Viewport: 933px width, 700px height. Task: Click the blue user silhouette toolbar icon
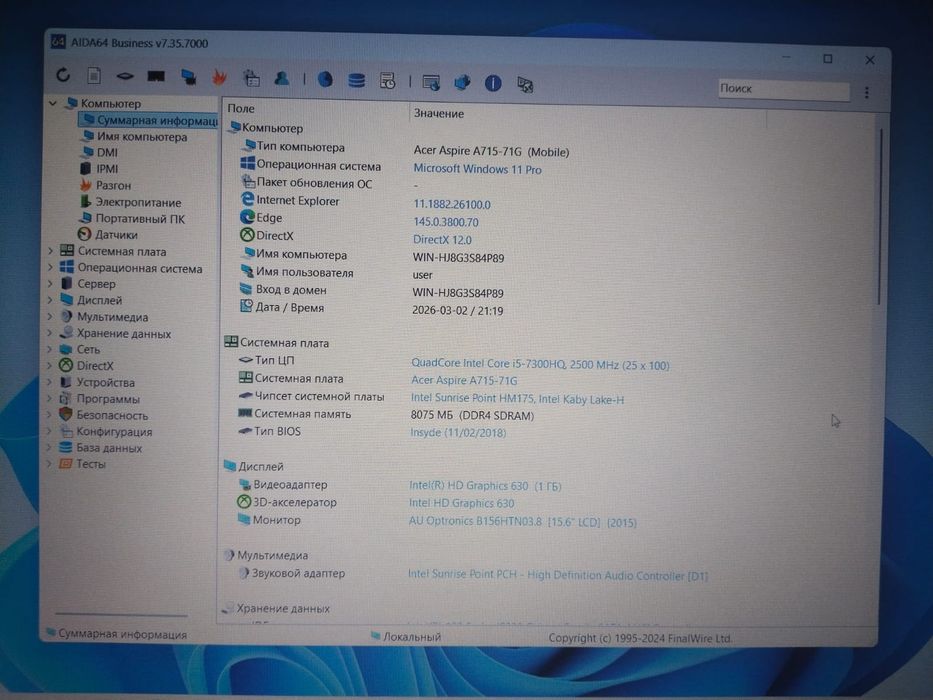click(x=282, y=78)
